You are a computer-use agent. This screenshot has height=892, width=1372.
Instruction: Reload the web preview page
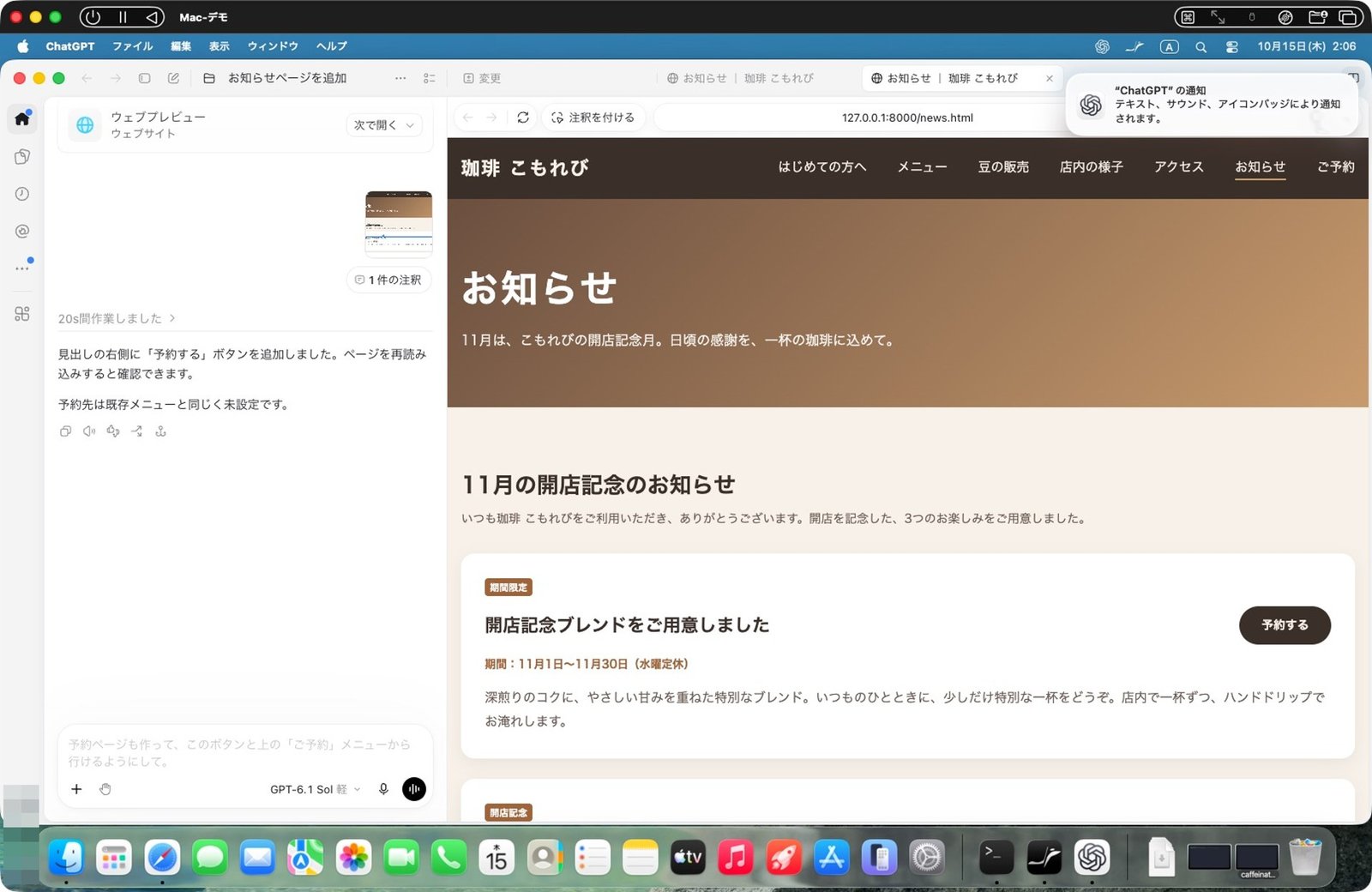tap(523, 118)
